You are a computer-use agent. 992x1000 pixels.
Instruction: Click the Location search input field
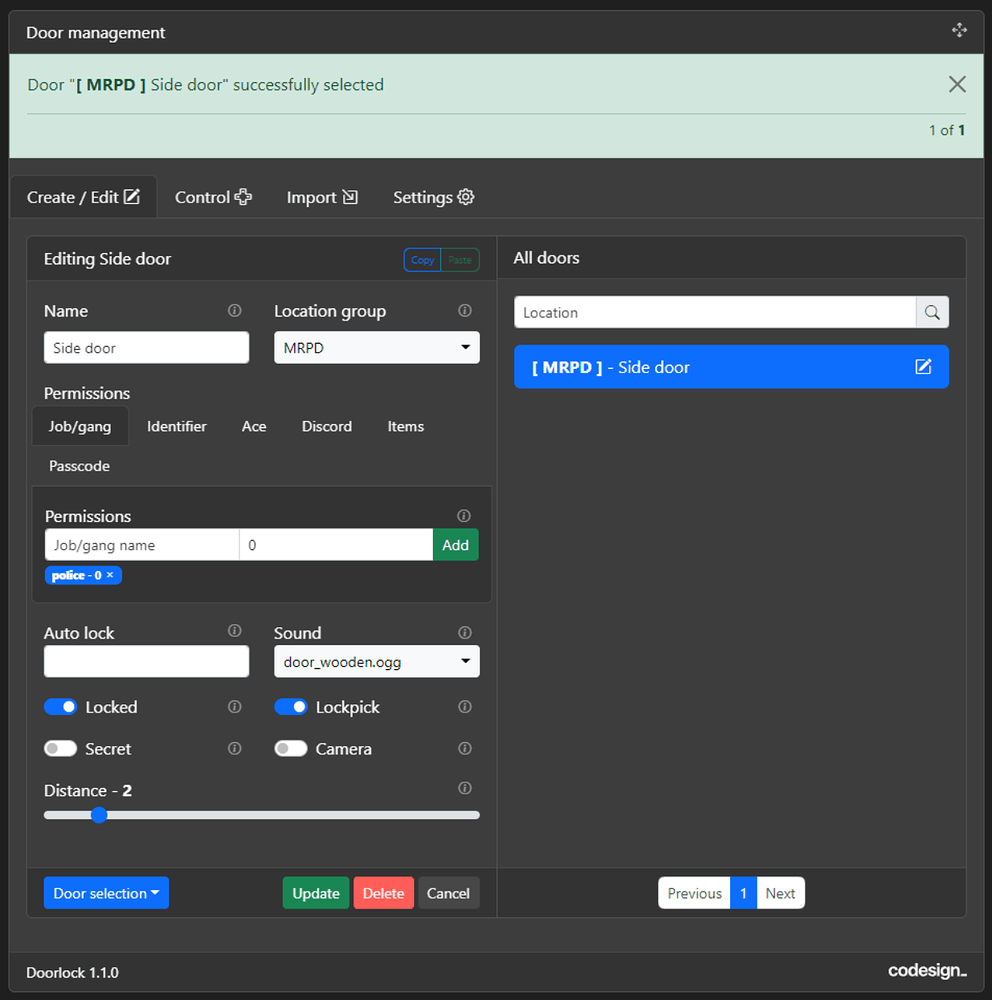pos(714,312)
